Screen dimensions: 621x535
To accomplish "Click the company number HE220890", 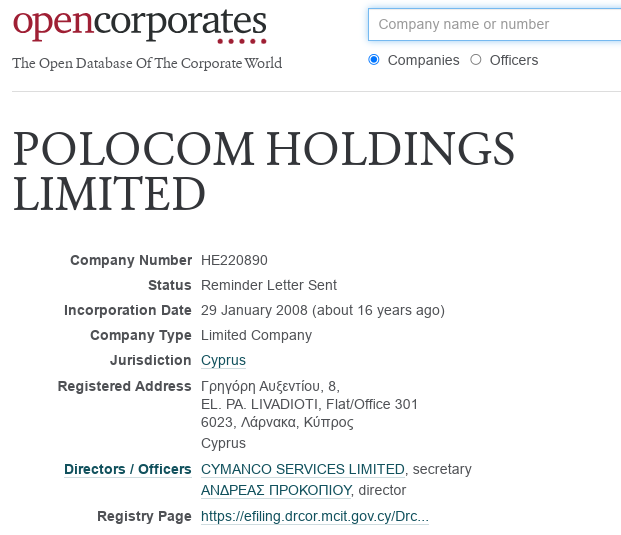I will click(x=234, y=261).
